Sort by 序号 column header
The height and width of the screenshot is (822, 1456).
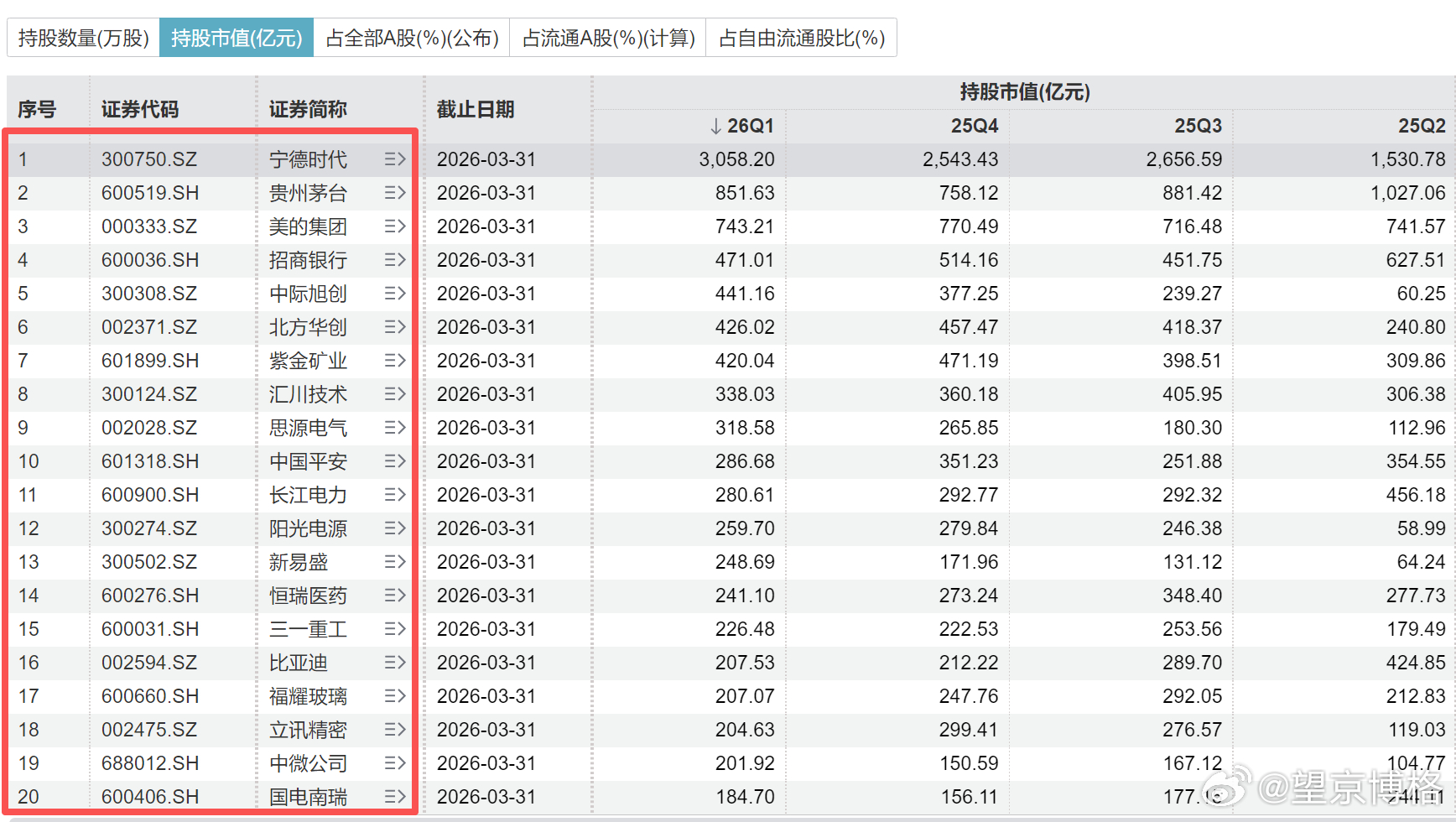[37, 110]
